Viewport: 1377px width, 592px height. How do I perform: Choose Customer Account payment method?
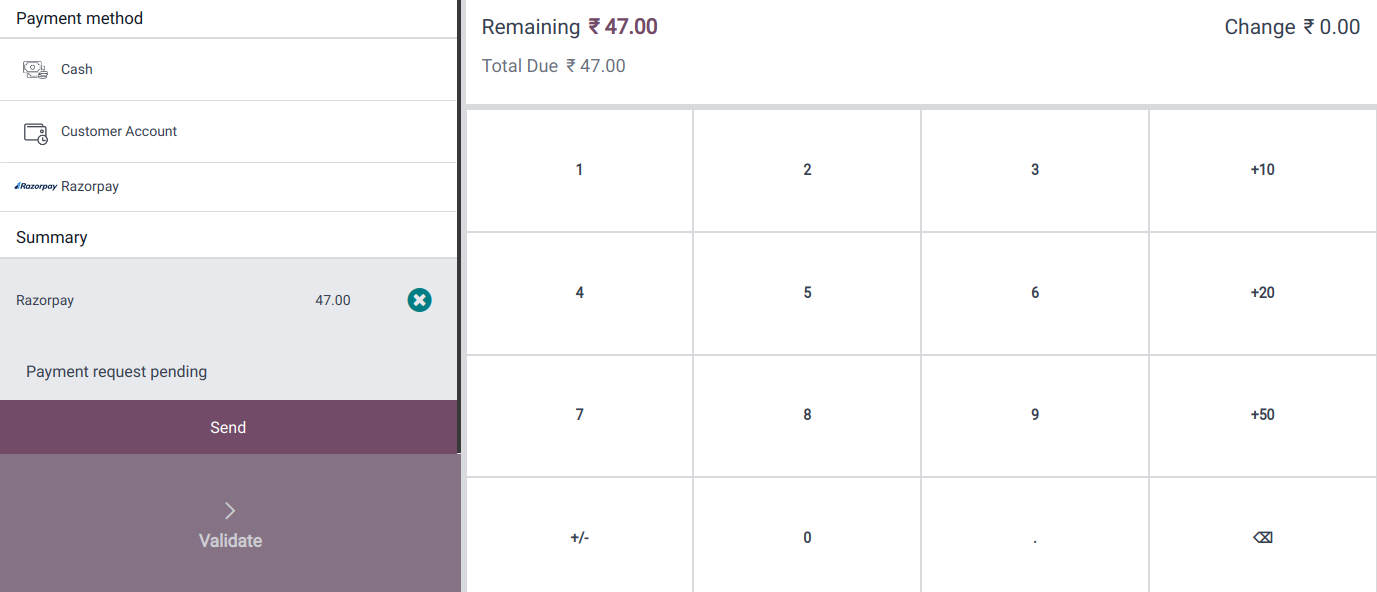coord(228,132)
